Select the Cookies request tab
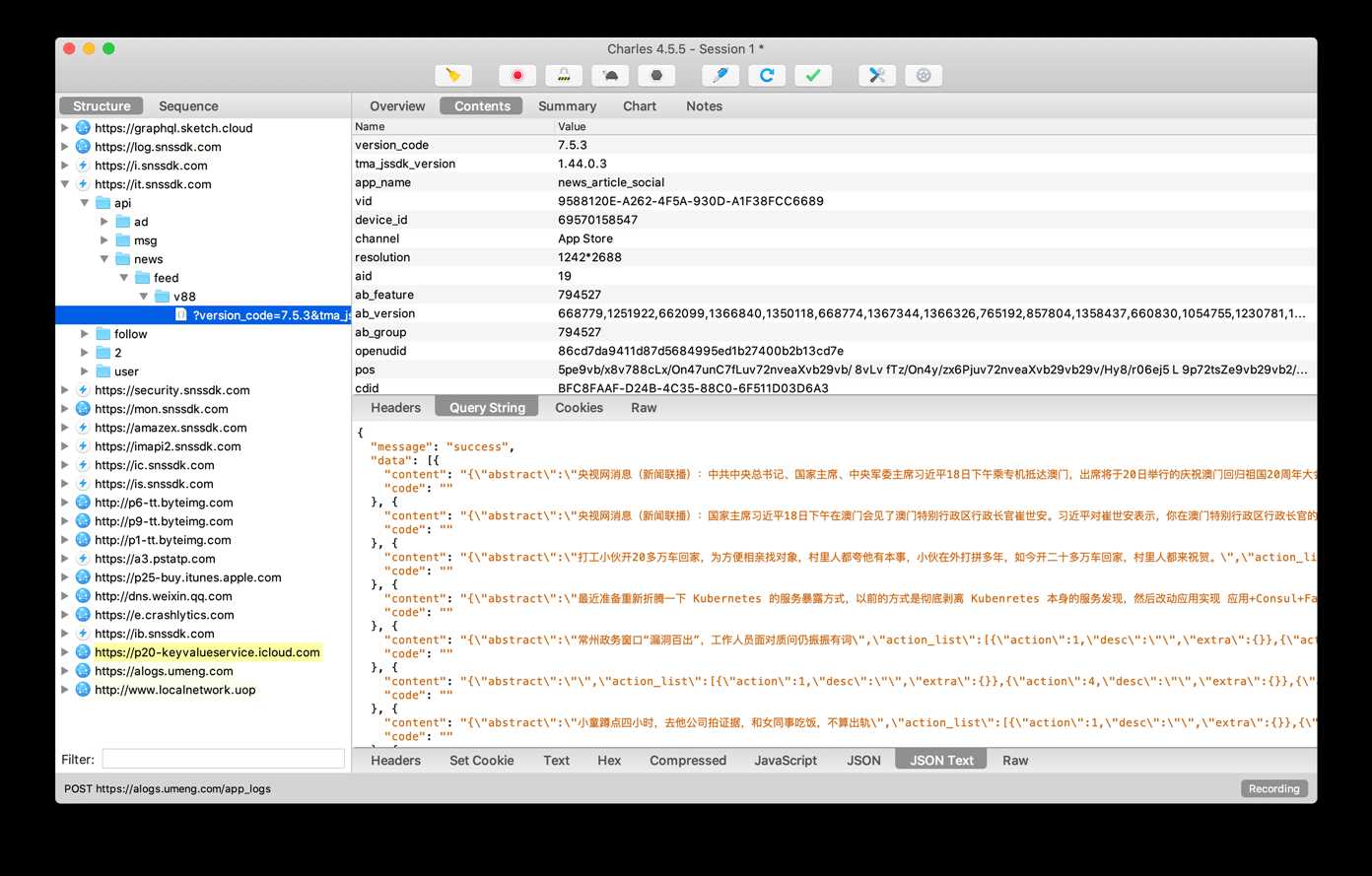Viewport: 1372px width, 876px height. (x=579, y=408)
